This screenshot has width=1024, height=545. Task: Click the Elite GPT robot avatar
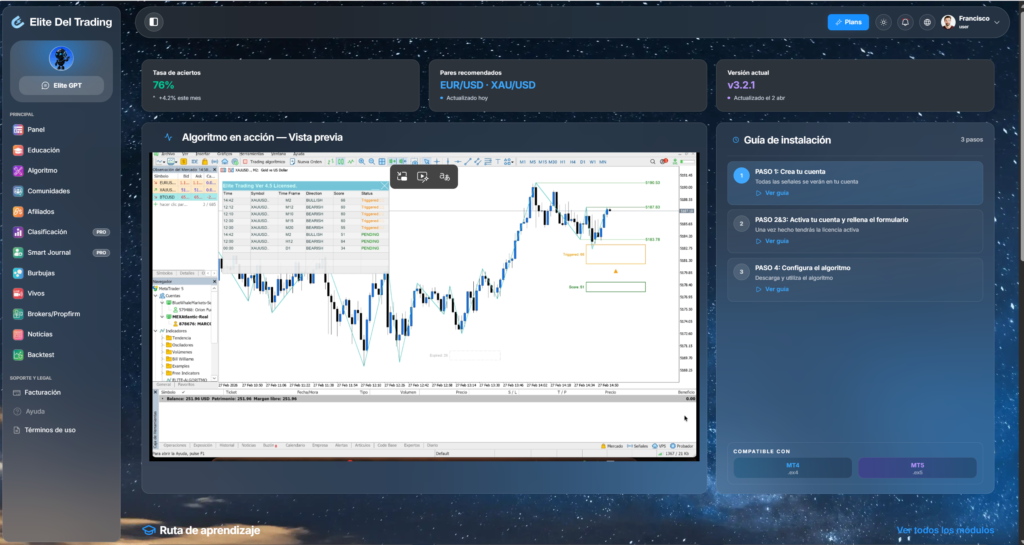coord(61,58)
